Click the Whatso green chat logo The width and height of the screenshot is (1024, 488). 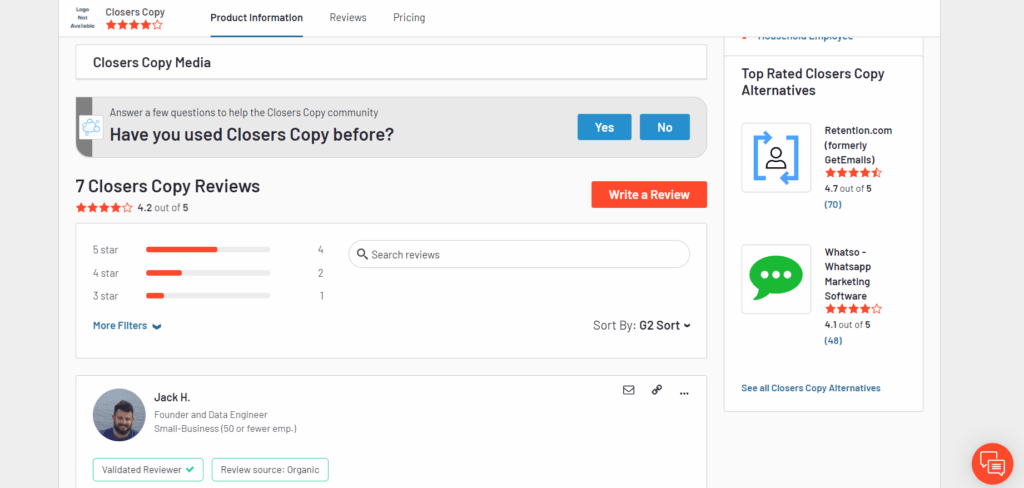[776, 279]
